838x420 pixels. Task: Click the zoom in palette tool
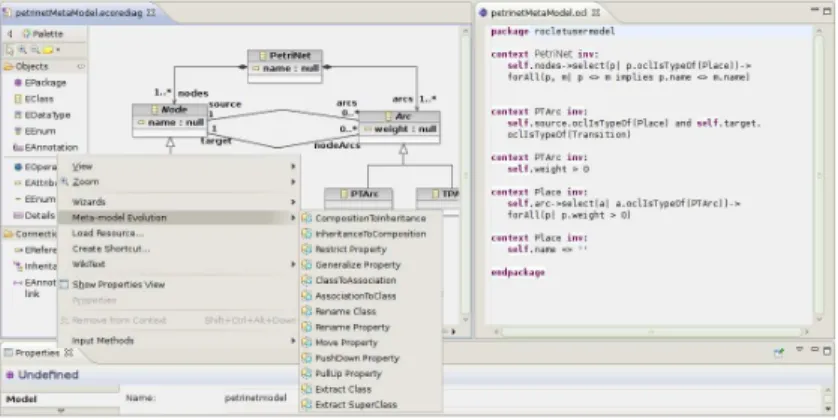point(22,50)
